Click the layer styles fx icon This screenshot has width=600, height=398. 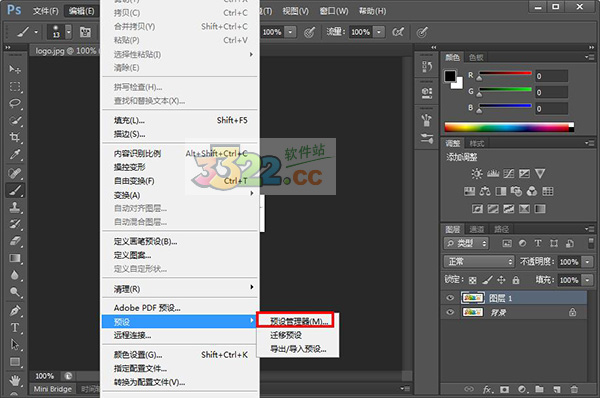click(x=488, y=389)
